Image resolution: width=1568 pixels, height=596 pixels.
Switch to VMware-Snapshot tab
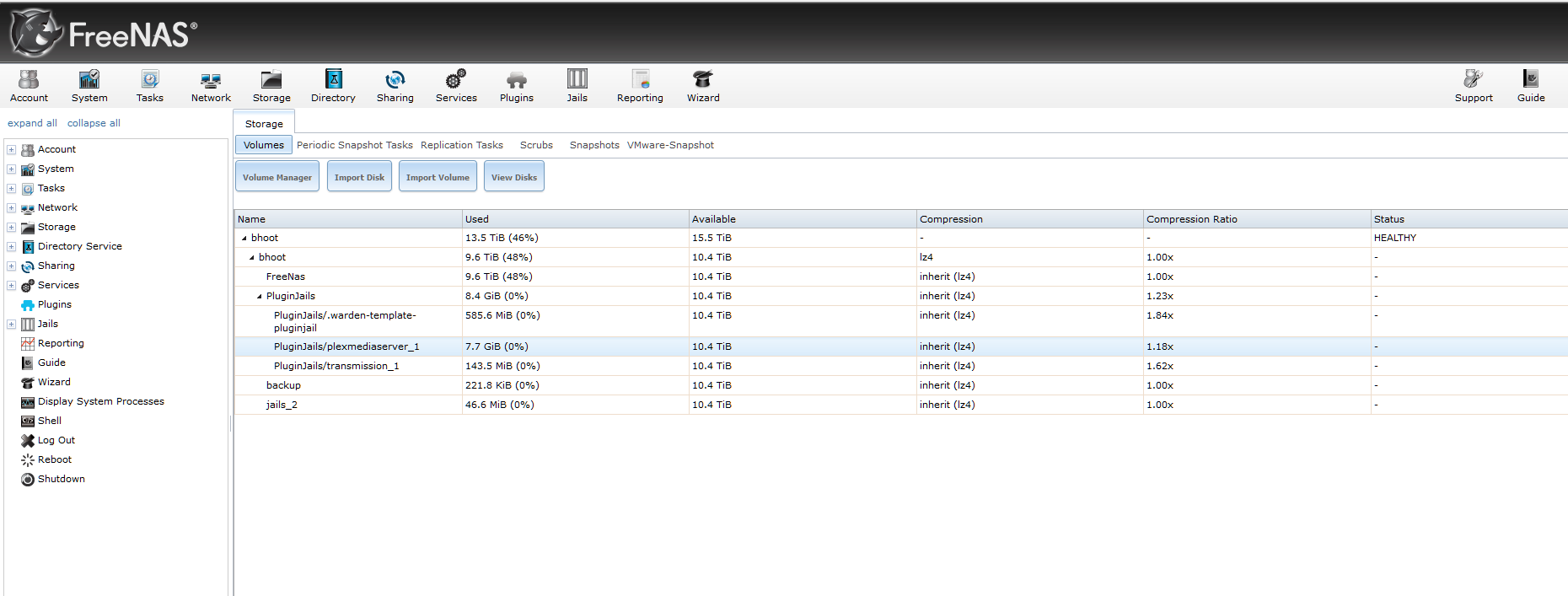(x=670, y=145)
